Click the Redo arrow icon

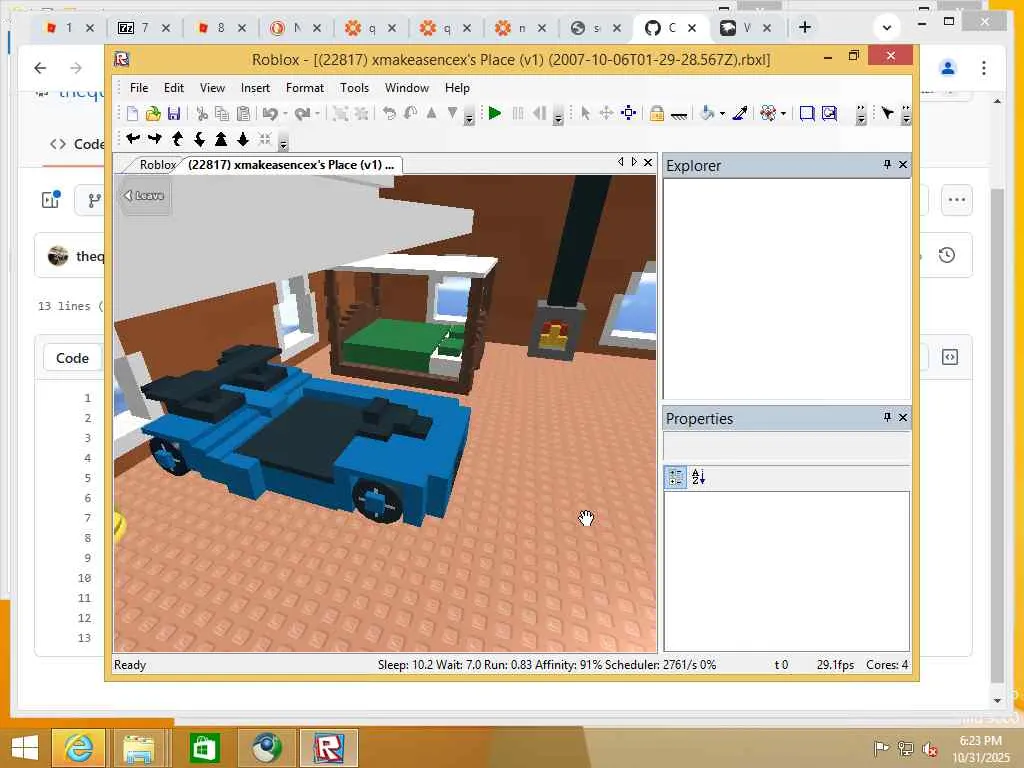(302, 114)
